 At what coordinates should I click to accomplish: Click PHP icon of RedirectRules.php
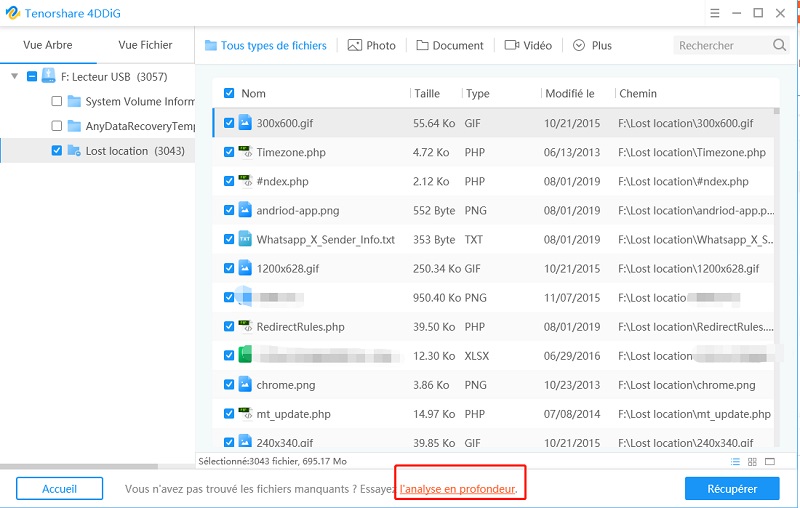click(x=245, y=326)
